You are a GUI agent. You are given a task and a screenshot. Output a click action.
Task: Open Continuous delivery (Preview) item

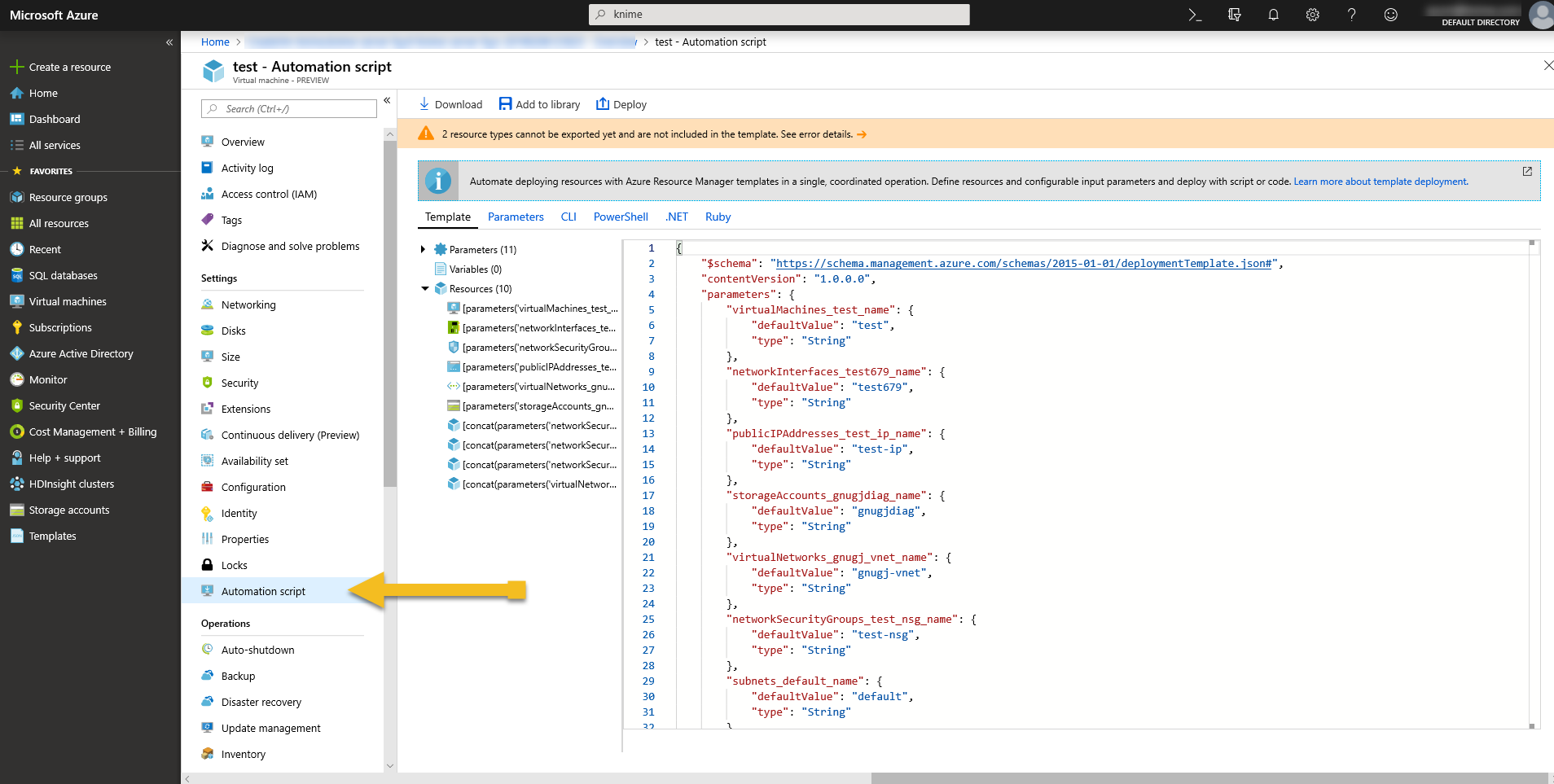(x=290, y=435)
